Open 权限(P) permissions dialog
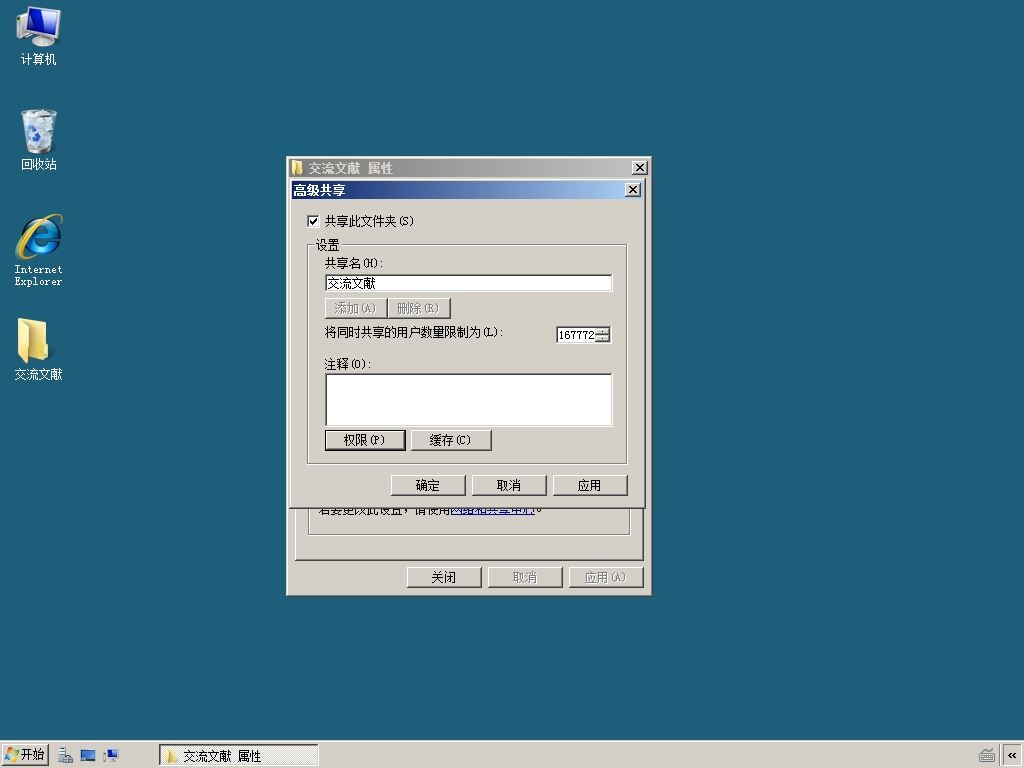Viewport: 1024px width, 768px height. coord(365,440)
